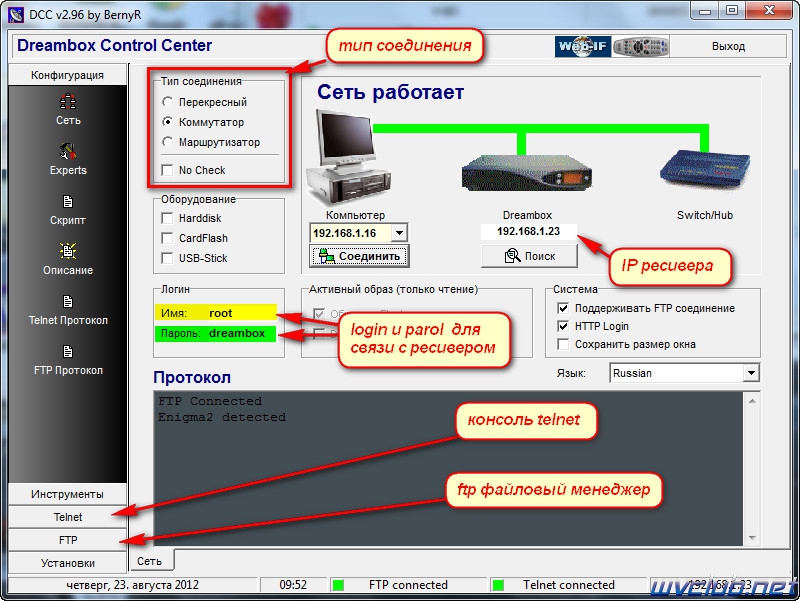Select Коммутатор connection type
The width and height of the screenshot is (800, 601).
pos(167,122)
